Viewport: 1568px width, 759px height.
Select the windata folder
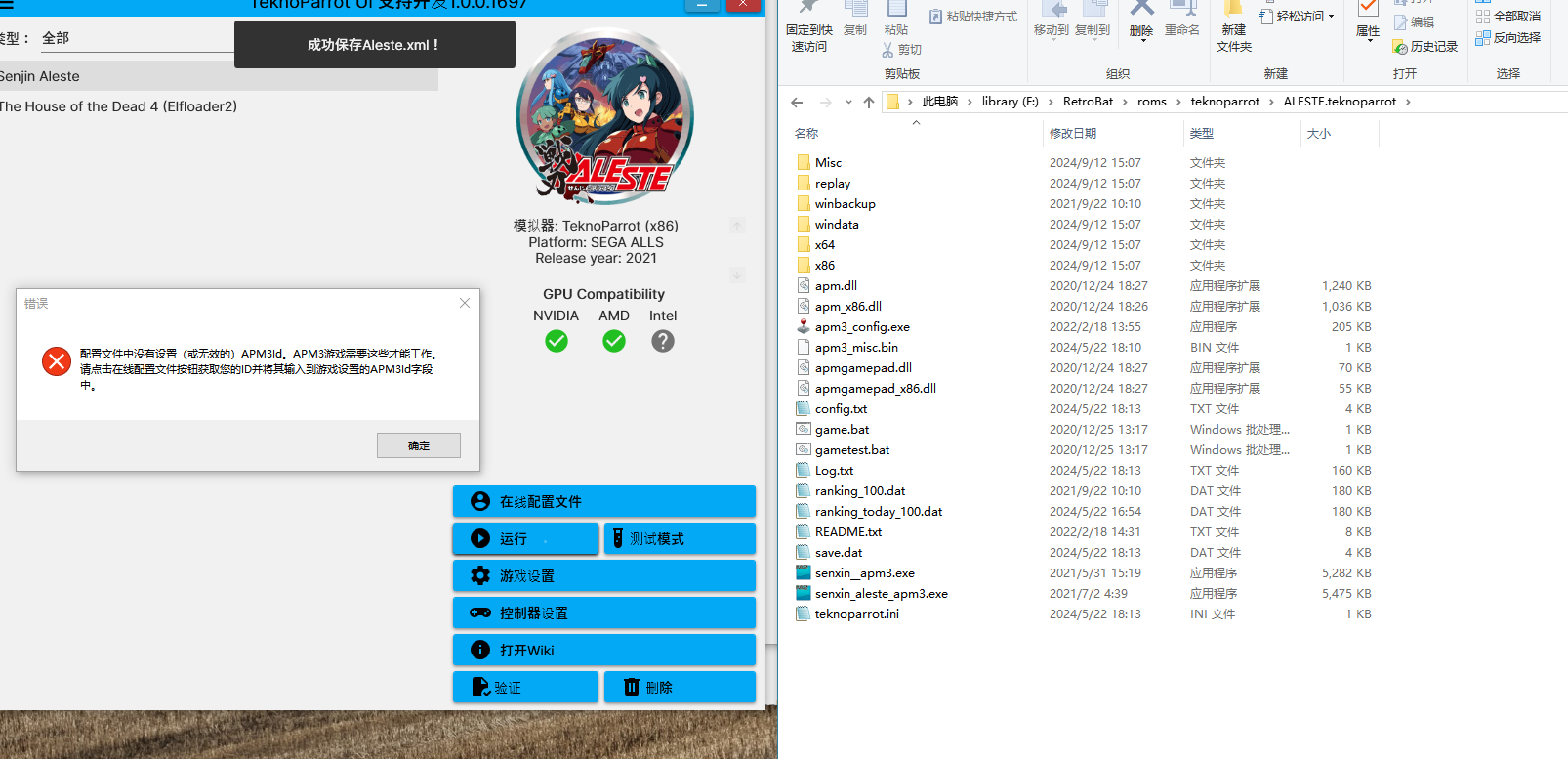[837, 224]
